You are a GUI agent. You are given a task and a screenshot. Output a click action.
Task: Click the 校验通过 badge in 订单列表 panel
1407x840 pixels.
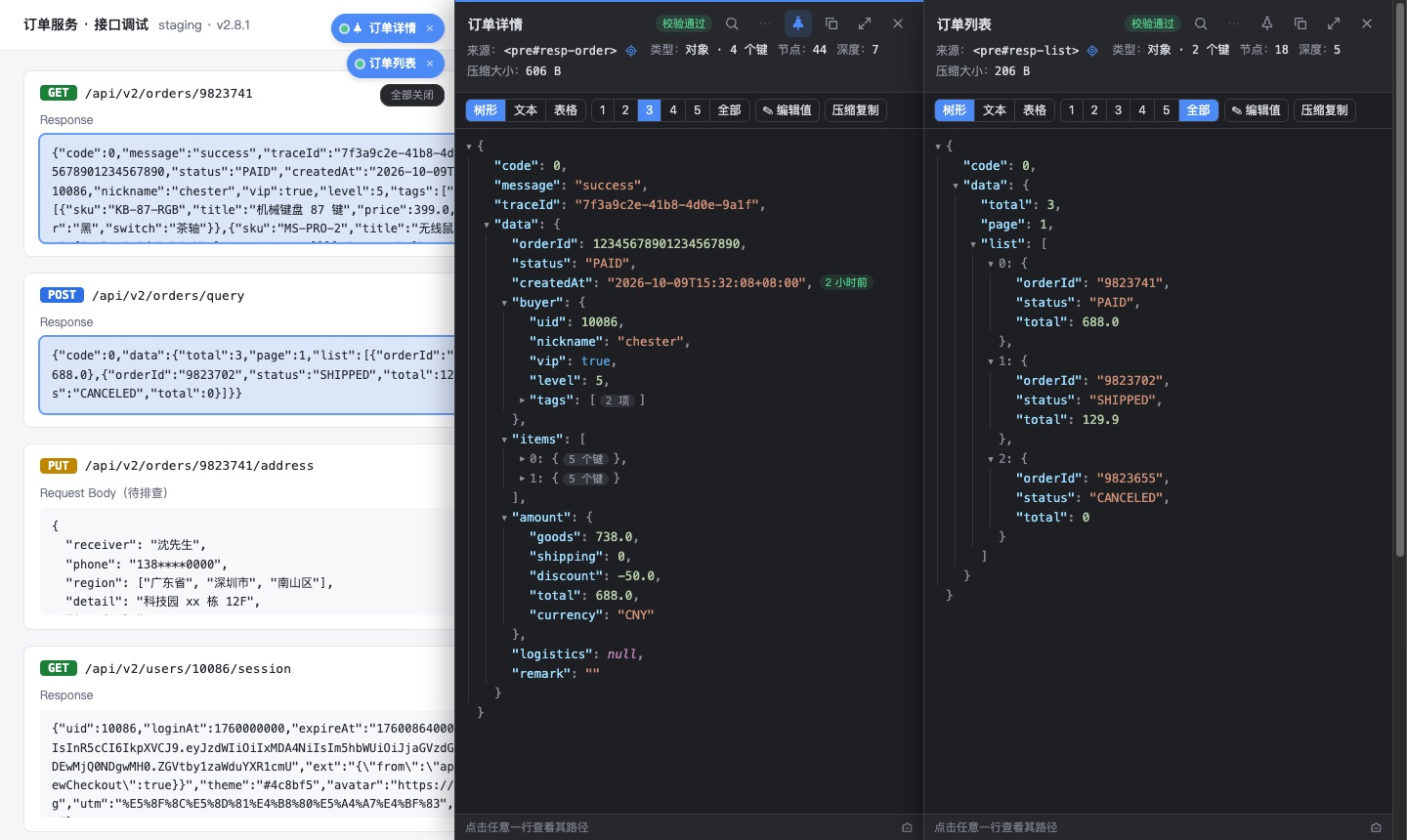(1153, 23)
